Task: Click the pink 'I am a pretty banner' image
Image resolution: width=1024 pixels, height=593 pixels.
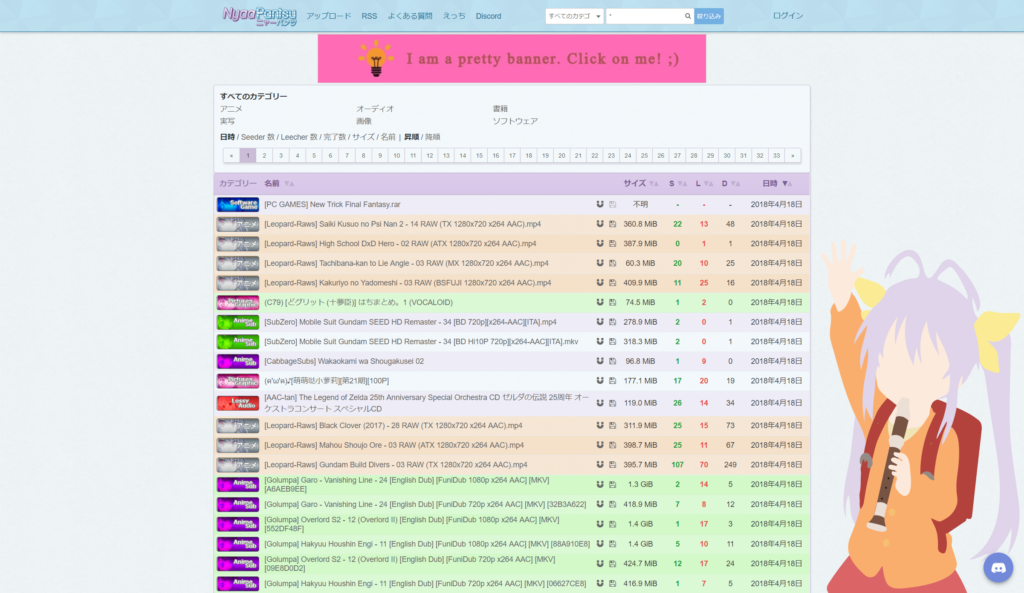Action: [x=512, y=59]
